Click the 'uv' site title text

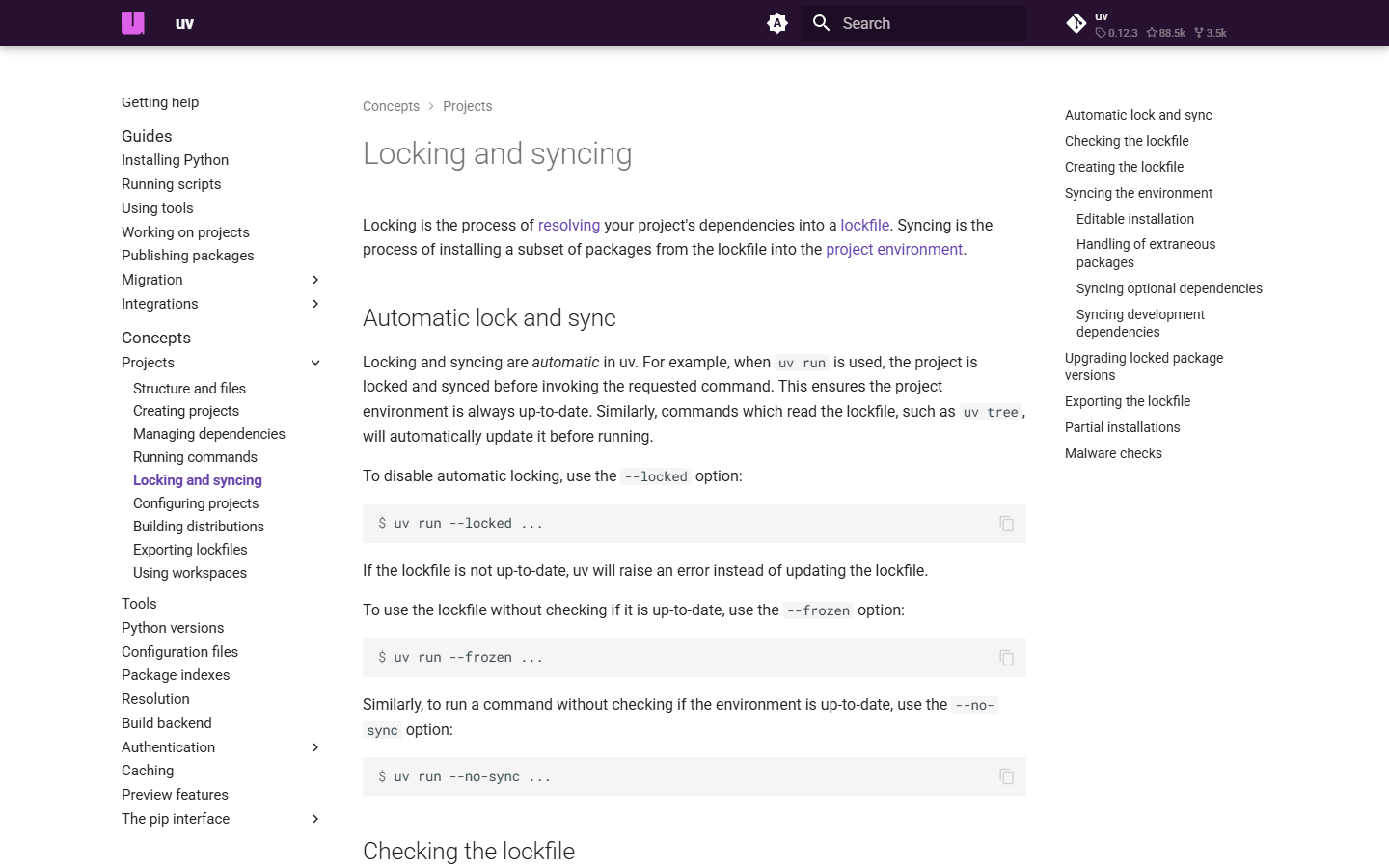click(x=185, y=23)
